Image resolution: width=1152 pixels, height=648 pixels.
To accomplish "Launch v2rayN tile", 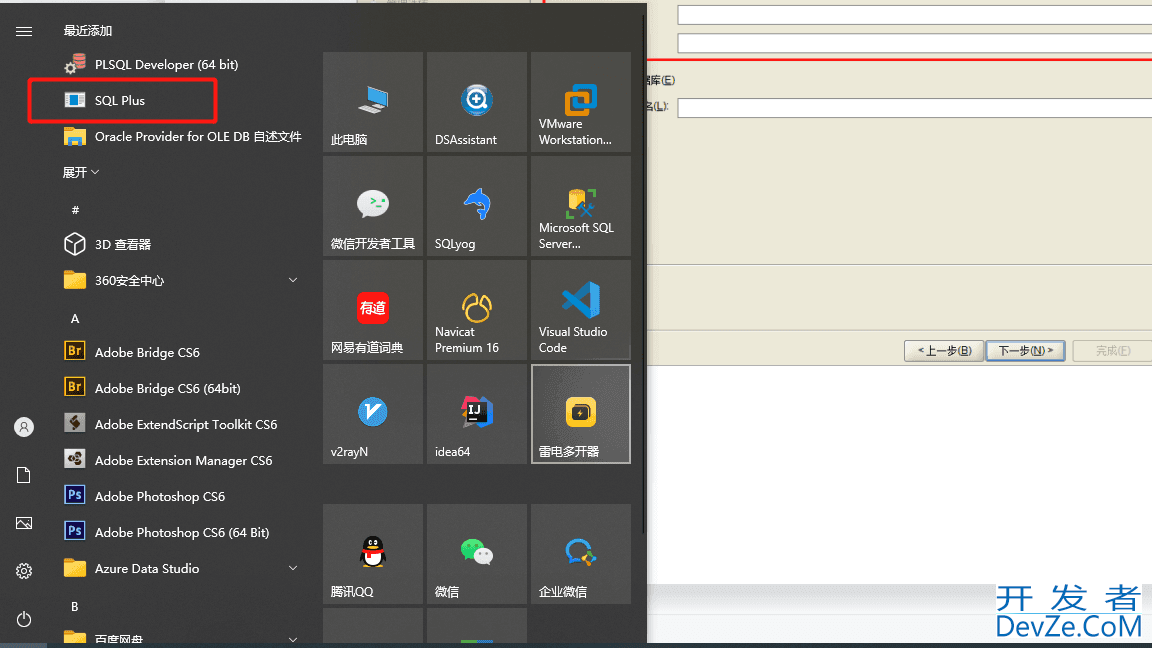I will click(373, 414).
